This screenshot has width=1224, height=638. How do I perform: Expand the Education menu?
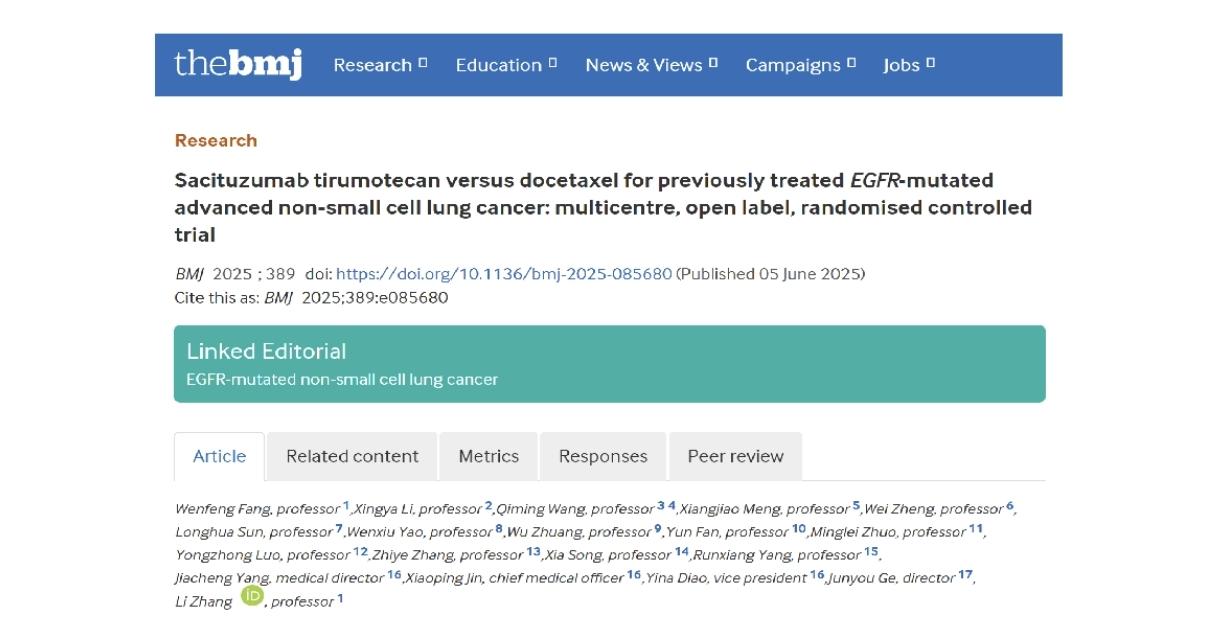[x=506, y=65]
